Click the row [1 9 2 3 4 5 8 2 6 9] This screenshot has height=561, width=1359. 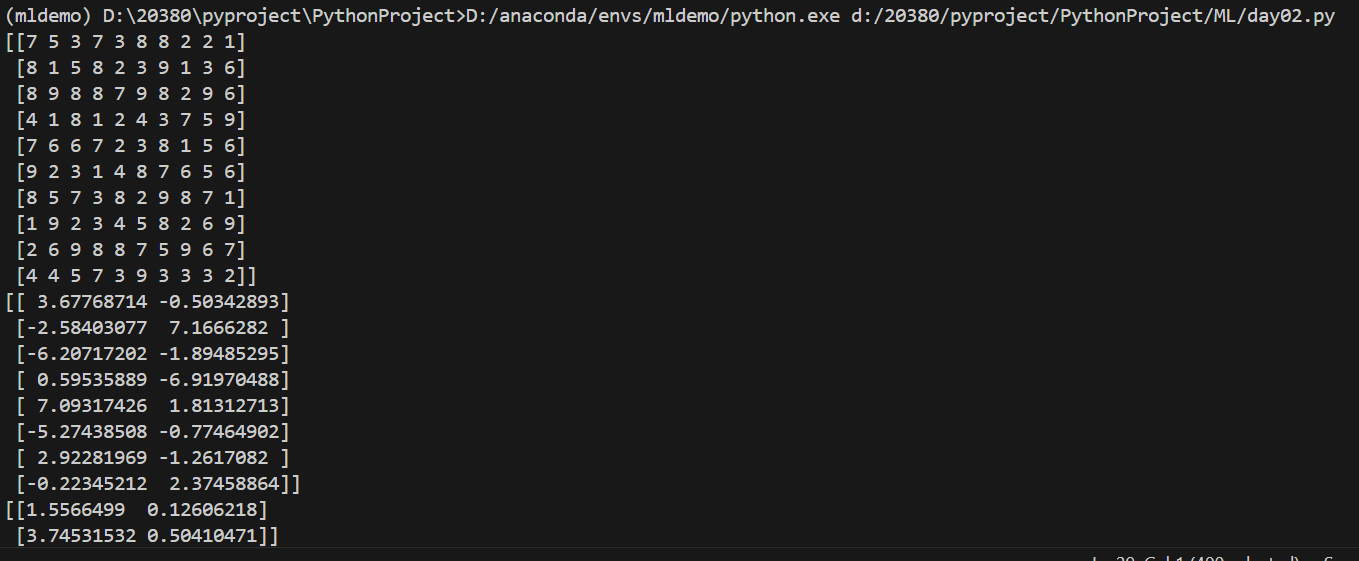click(130, 224)
